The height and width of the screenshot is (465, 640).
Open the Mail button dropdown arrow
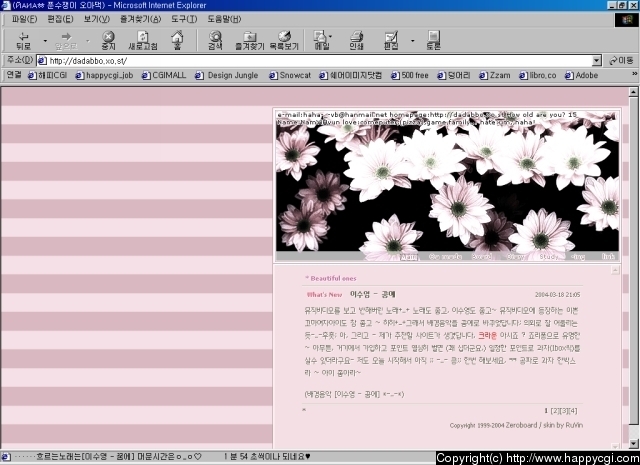pos(330,36)
